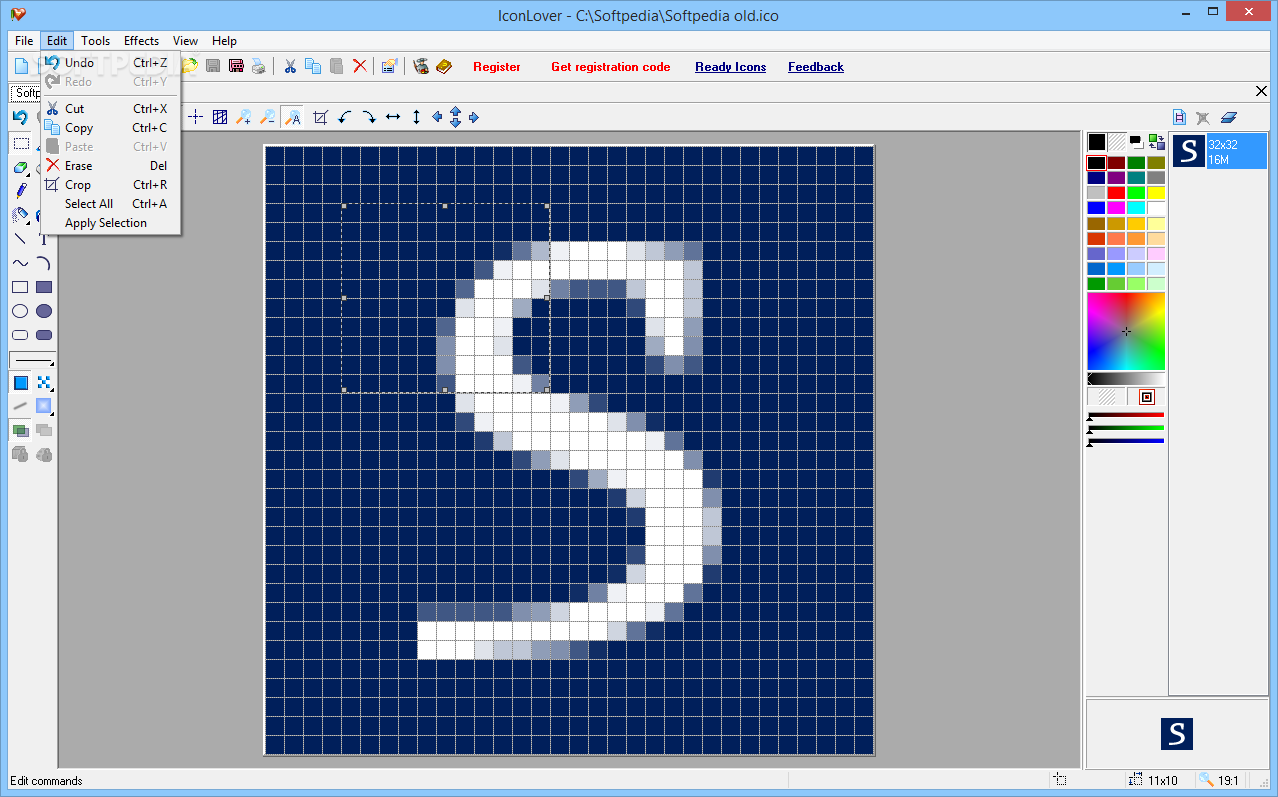The width and height of the screenshot is (1278, 797).
Task: Choose Copy from the Edit menu
Action: click(110, 128)
